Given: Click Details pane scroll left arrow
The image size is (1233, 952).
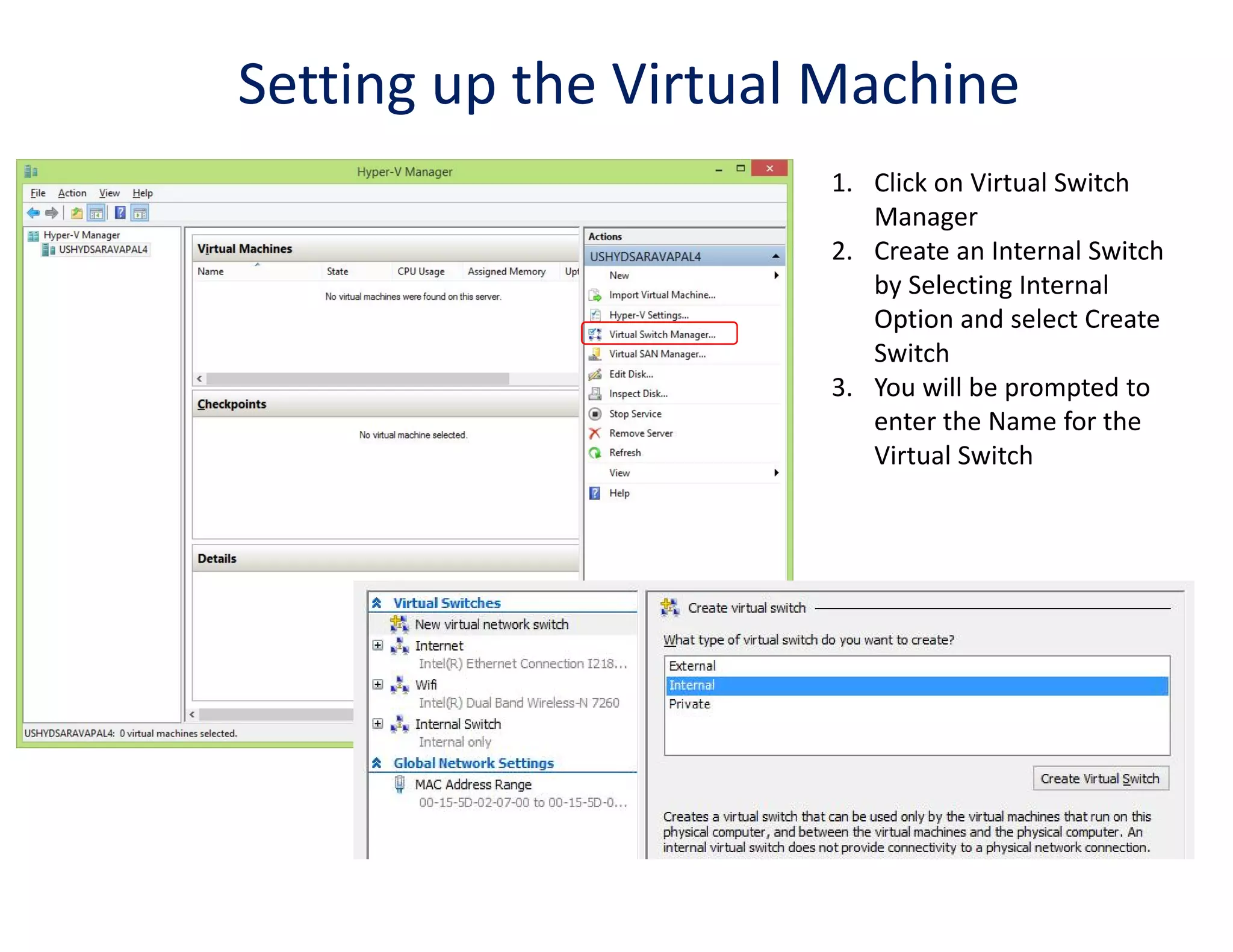Looking at the screenshot, I should (192, 714).
